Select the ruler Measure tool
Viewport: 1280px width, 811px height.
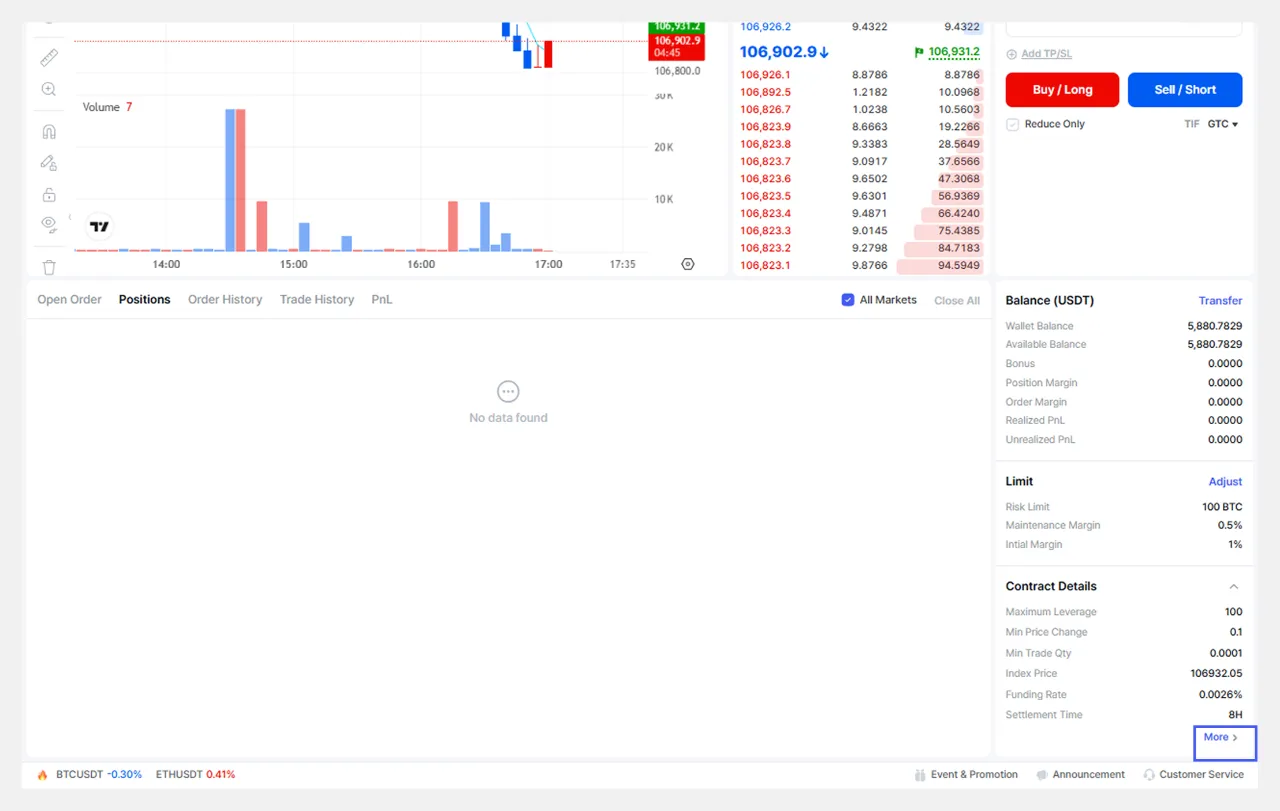49,57
